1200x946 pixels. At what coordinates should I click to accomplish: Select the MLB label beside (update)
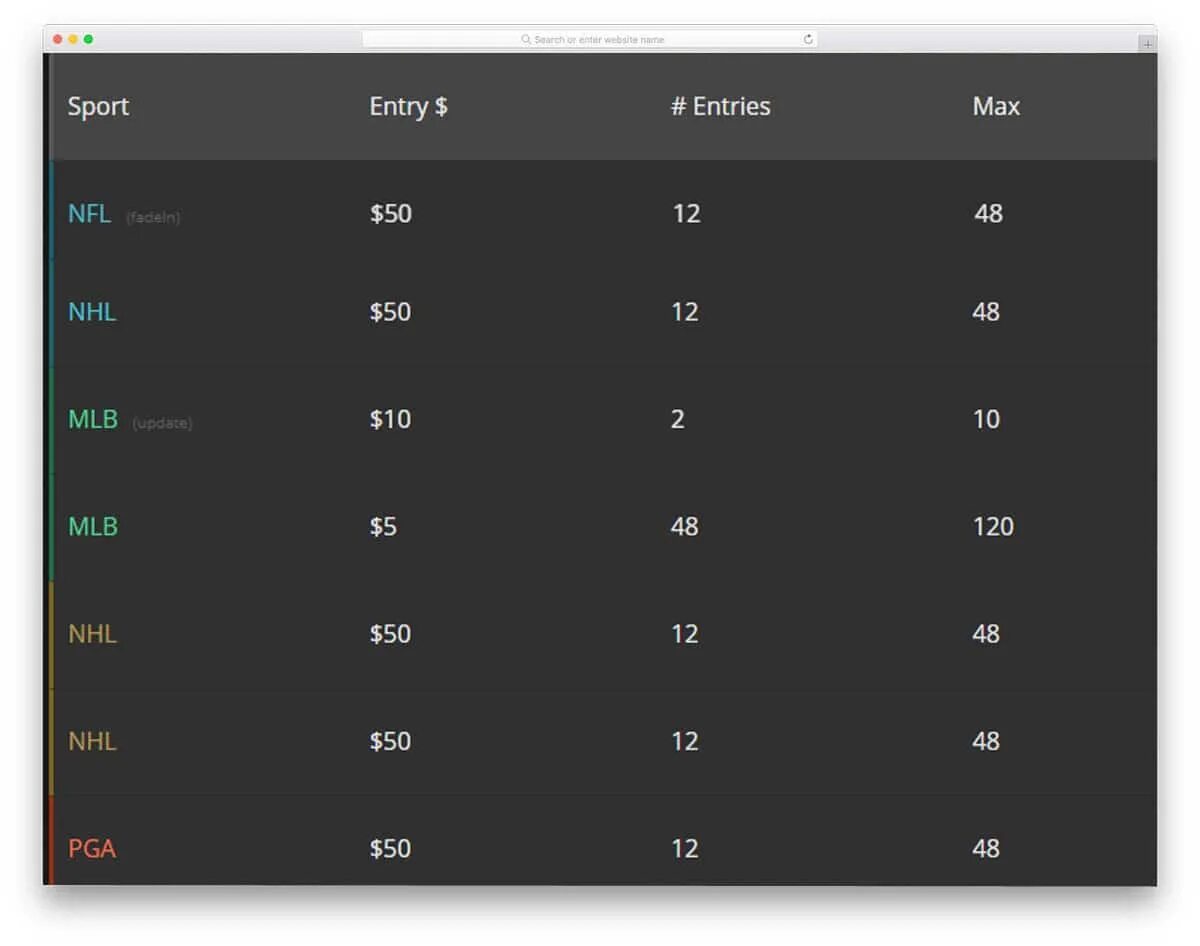tap(93, 419)
